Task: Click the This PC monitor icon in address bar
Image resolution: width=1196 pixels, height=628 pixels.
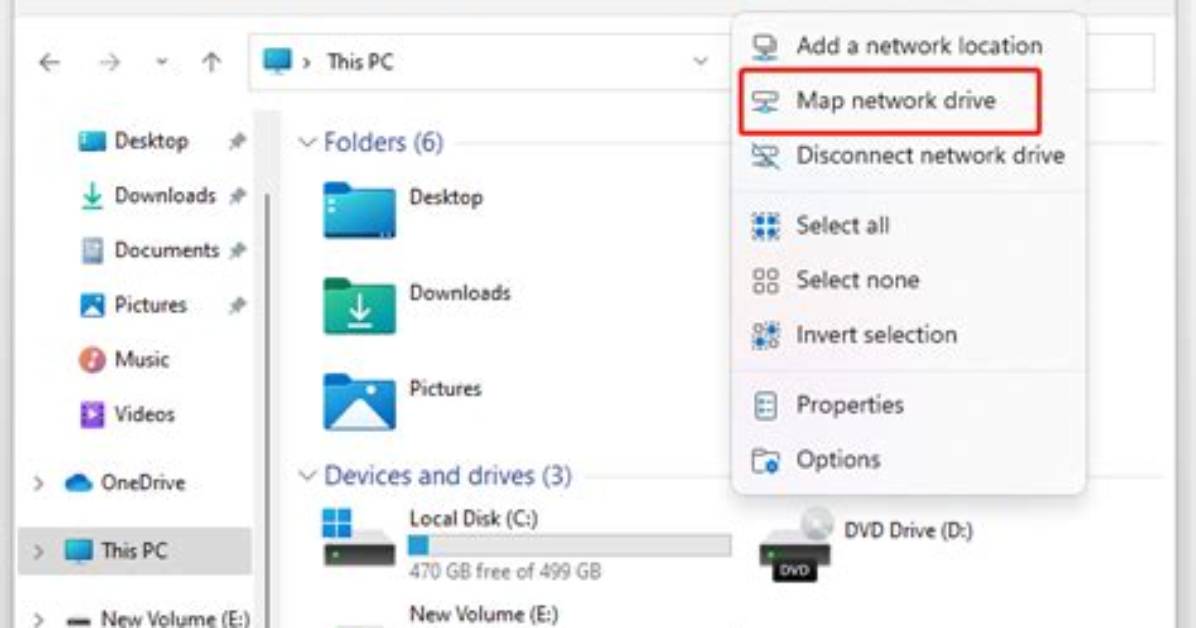Action: (277, 61)
